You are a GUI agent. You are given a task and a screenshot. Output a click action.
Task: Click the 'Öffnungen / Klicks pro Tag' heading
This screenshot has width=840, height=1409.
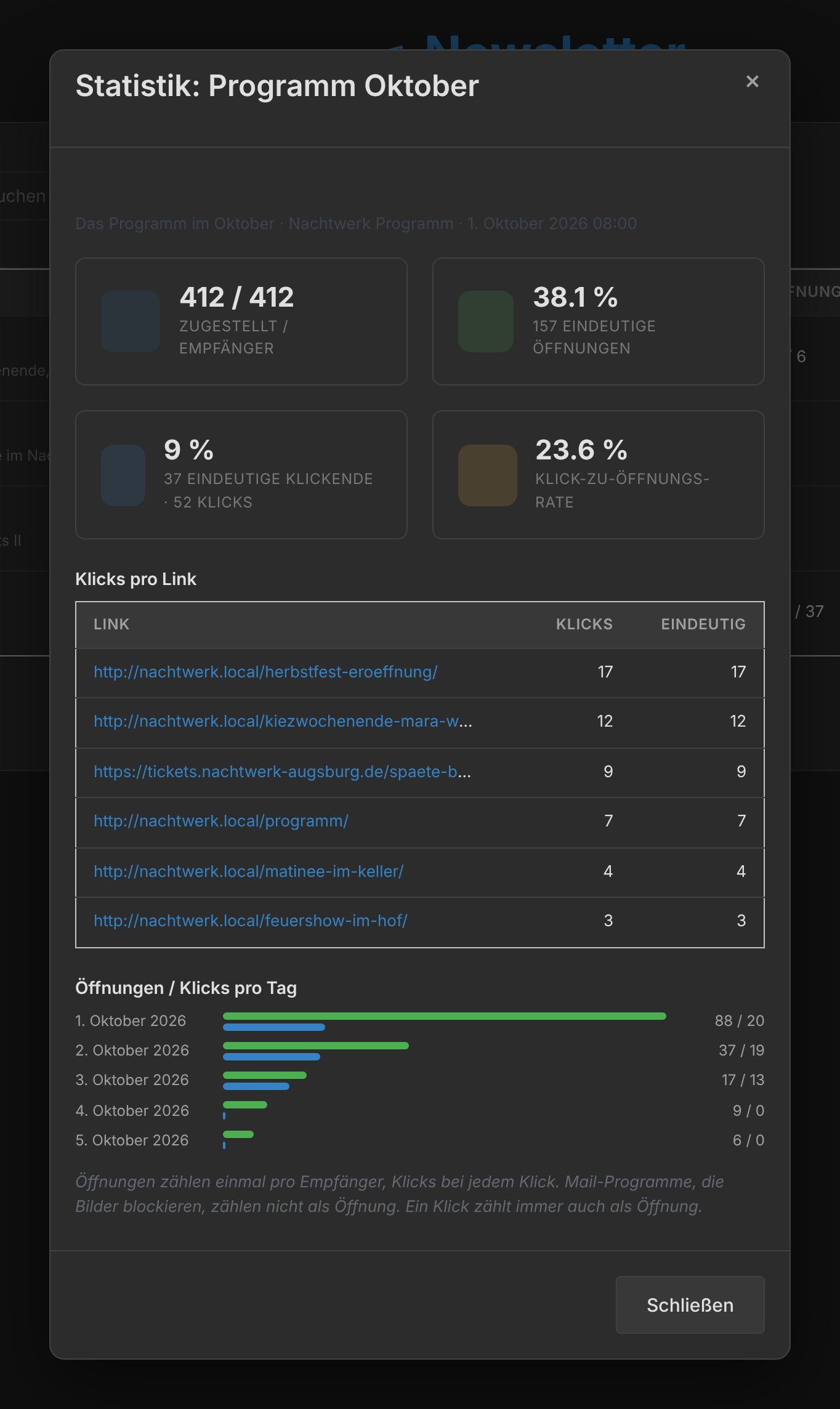click(x=186, y=988)
